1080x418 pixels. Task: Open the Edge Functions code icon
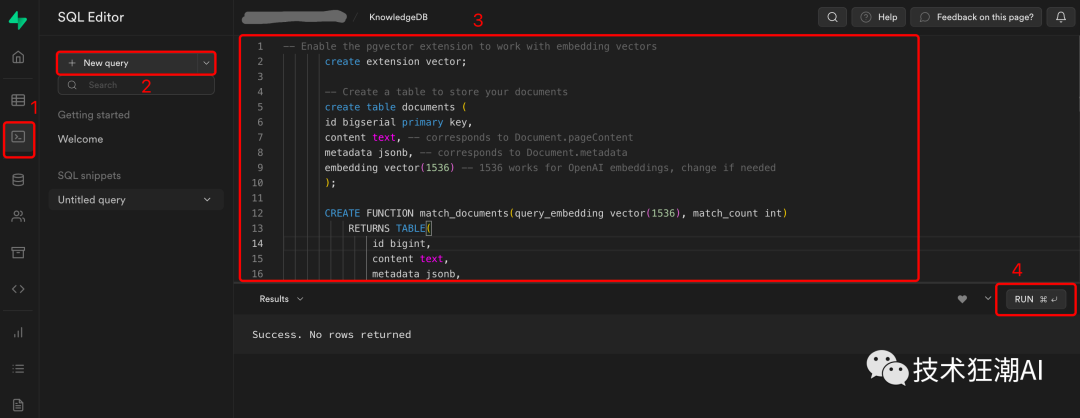[18, 289]
